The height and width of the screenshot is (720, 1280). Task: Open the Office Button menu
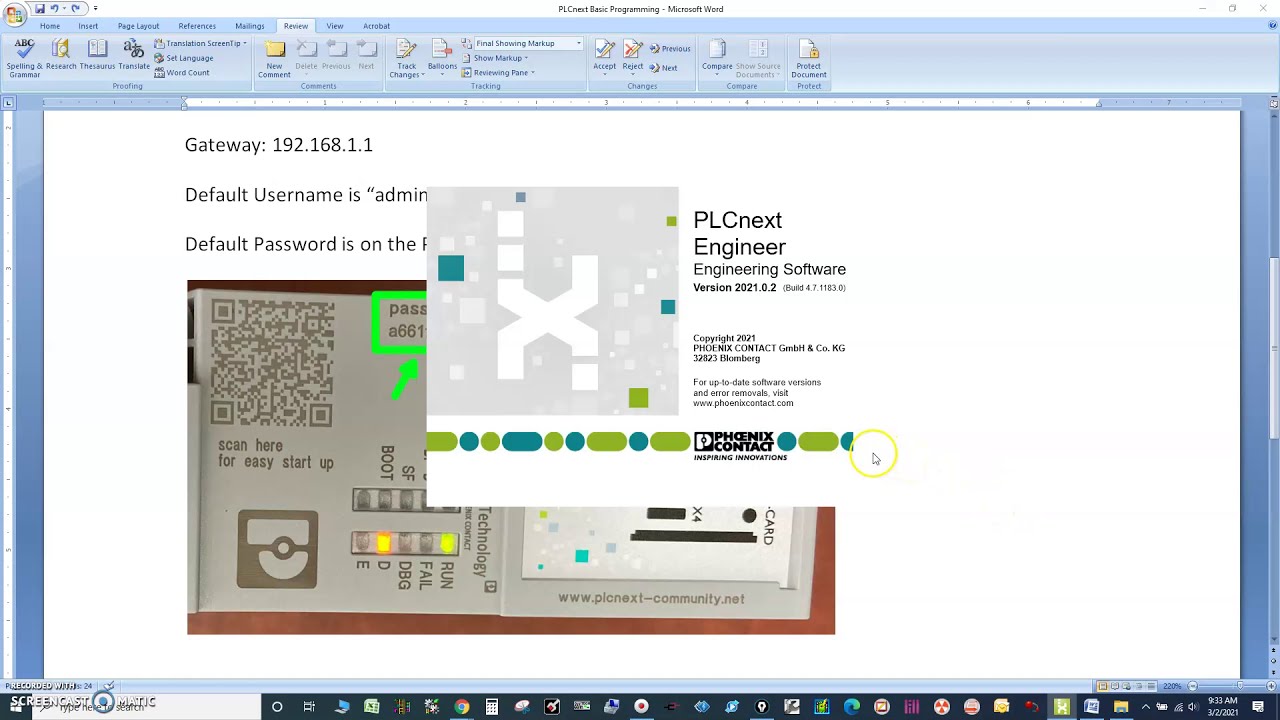coord(15,13)
